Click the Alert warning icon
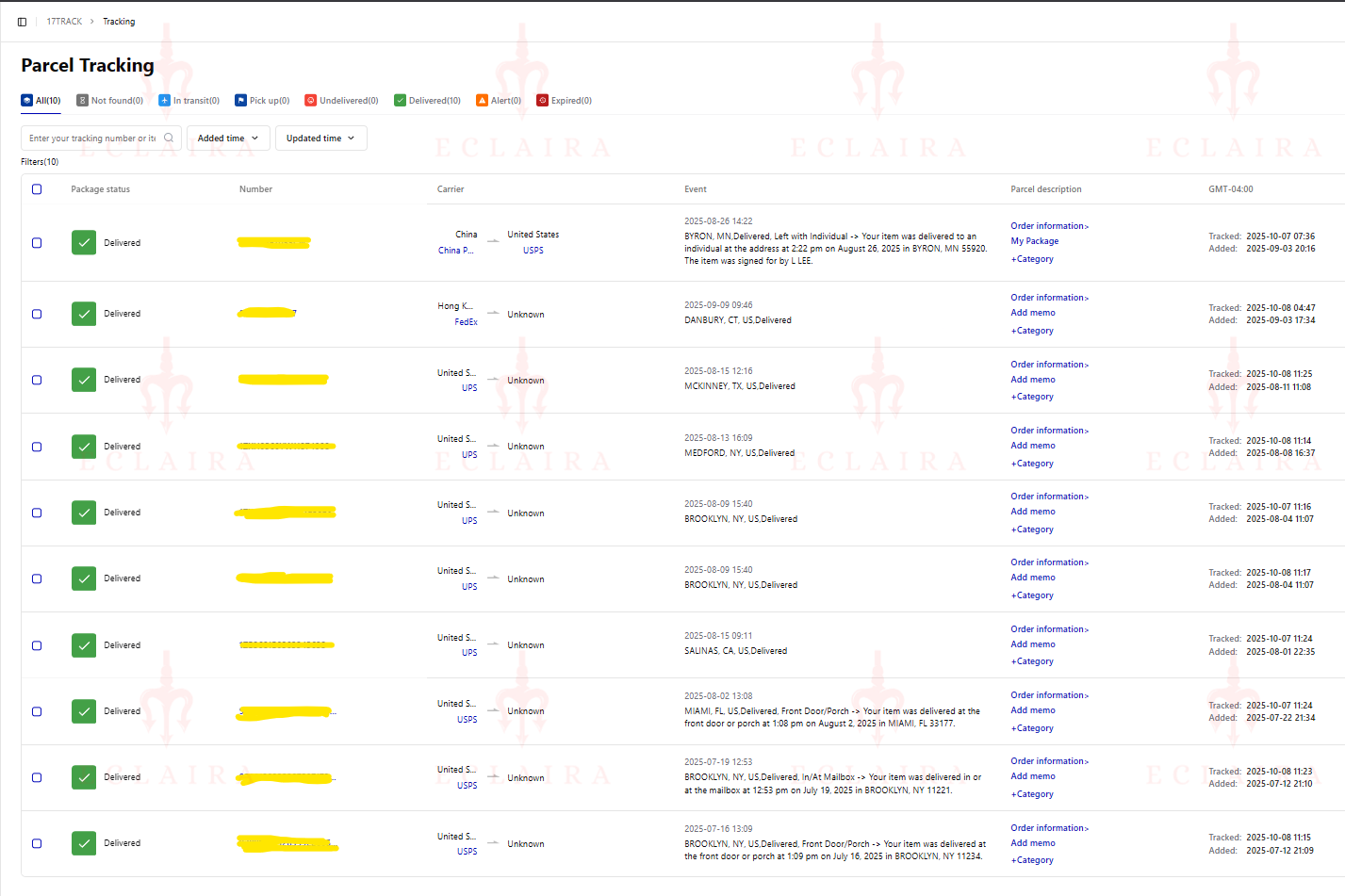This screenshot has width=1345, height=896. [482, 101]
